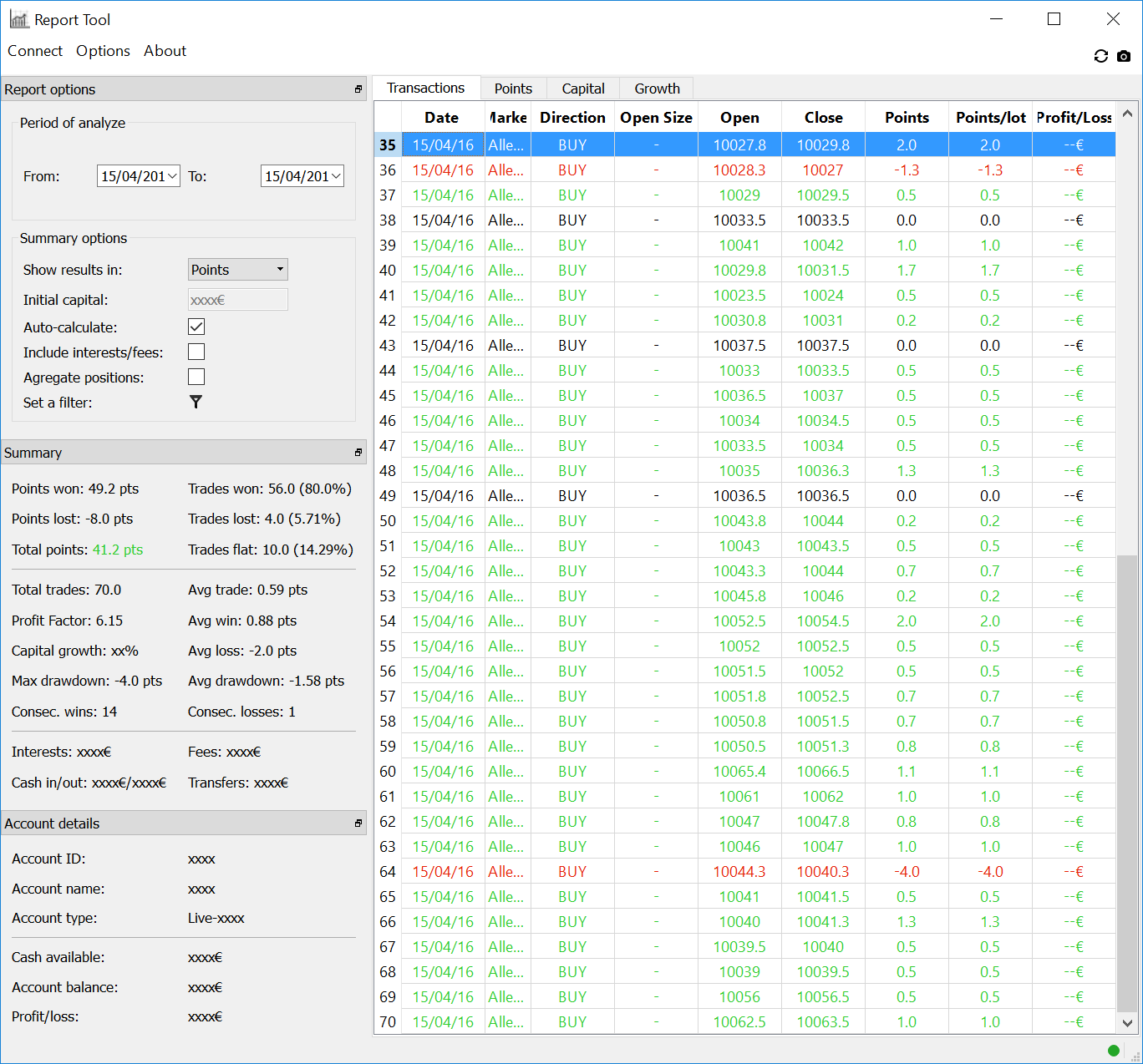This screenshot has height=1064, width=1143.
Task: Undock the Account details panel
Action: click(x=358, y=823)
